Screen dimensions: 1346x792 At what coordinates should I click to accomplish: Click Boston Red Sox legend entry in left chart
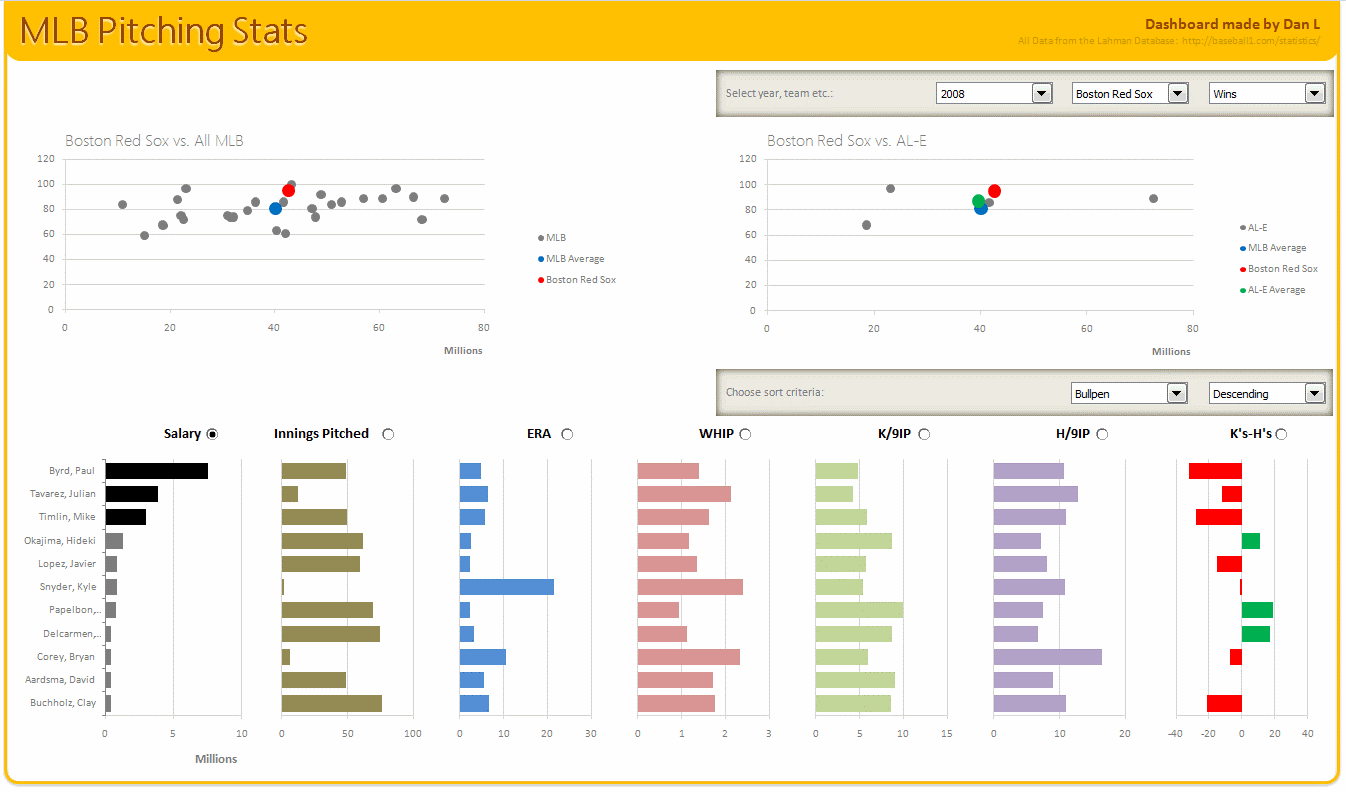577,280
